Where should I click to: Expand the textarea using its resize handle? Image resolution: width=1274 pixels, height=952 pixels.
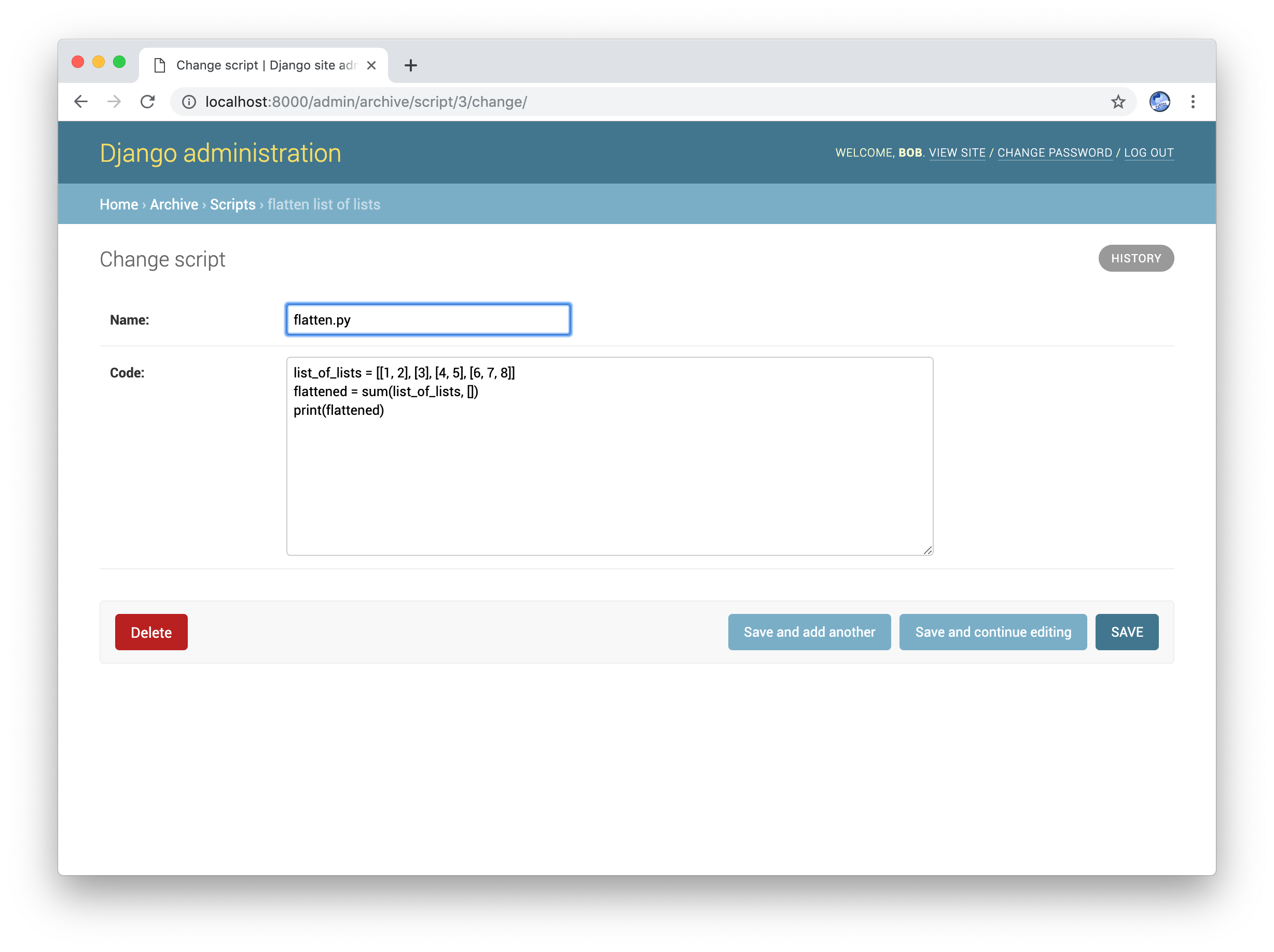click(x=927, y=551)
